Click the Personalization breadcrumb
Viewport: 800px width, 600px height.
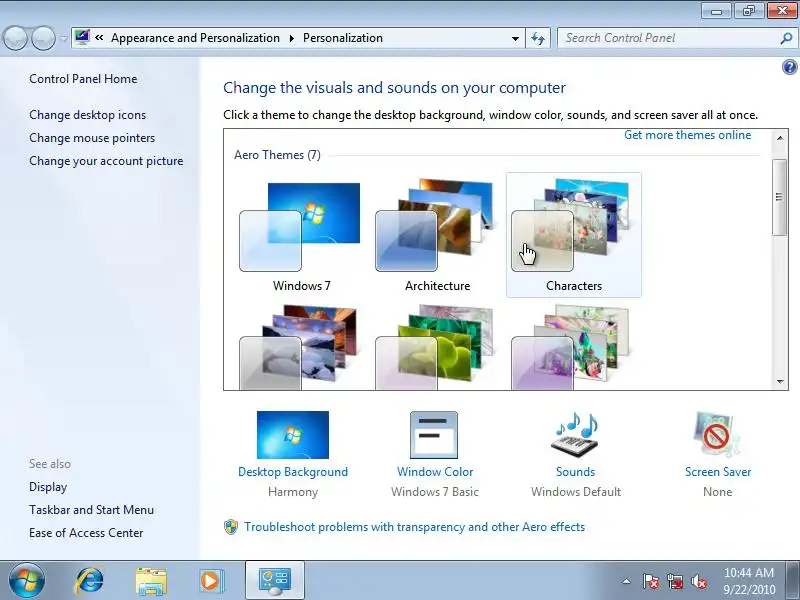point(343,38)
